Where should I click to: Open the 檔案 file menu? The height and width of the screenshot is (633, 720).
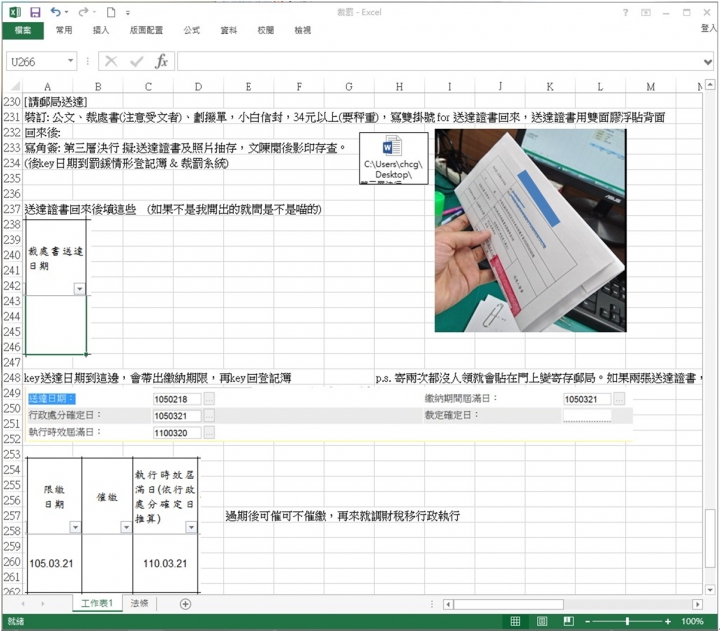click(23, 30)
